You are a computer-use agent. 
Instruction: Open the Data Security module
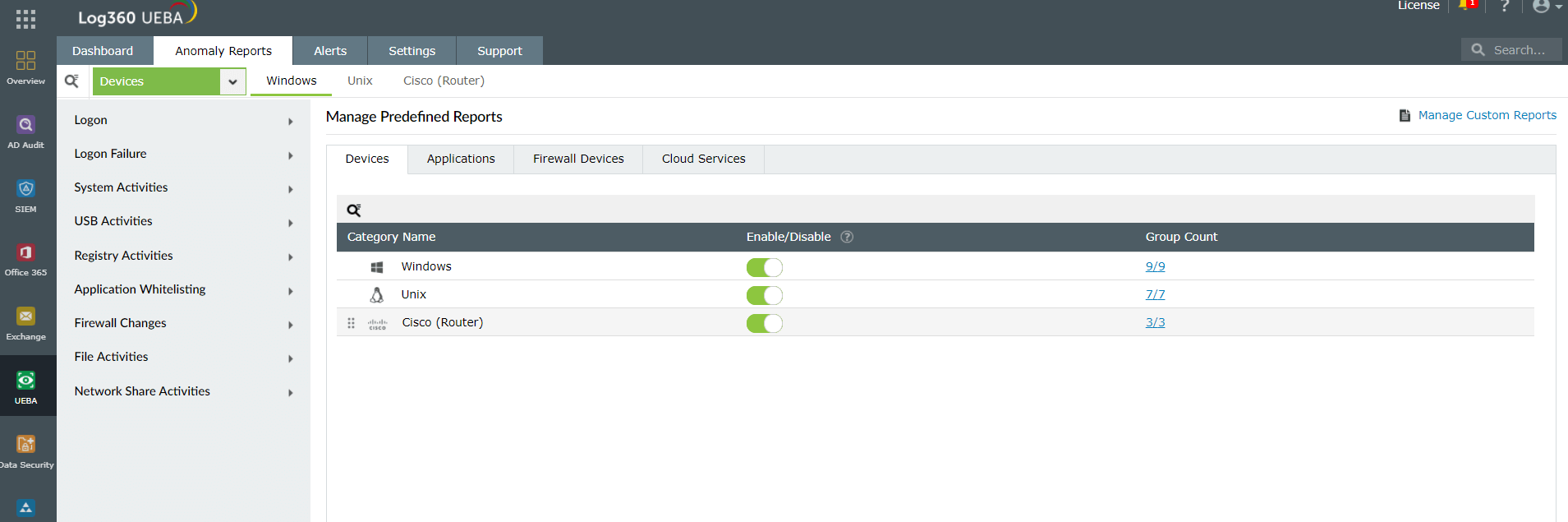tap(25, 451)
